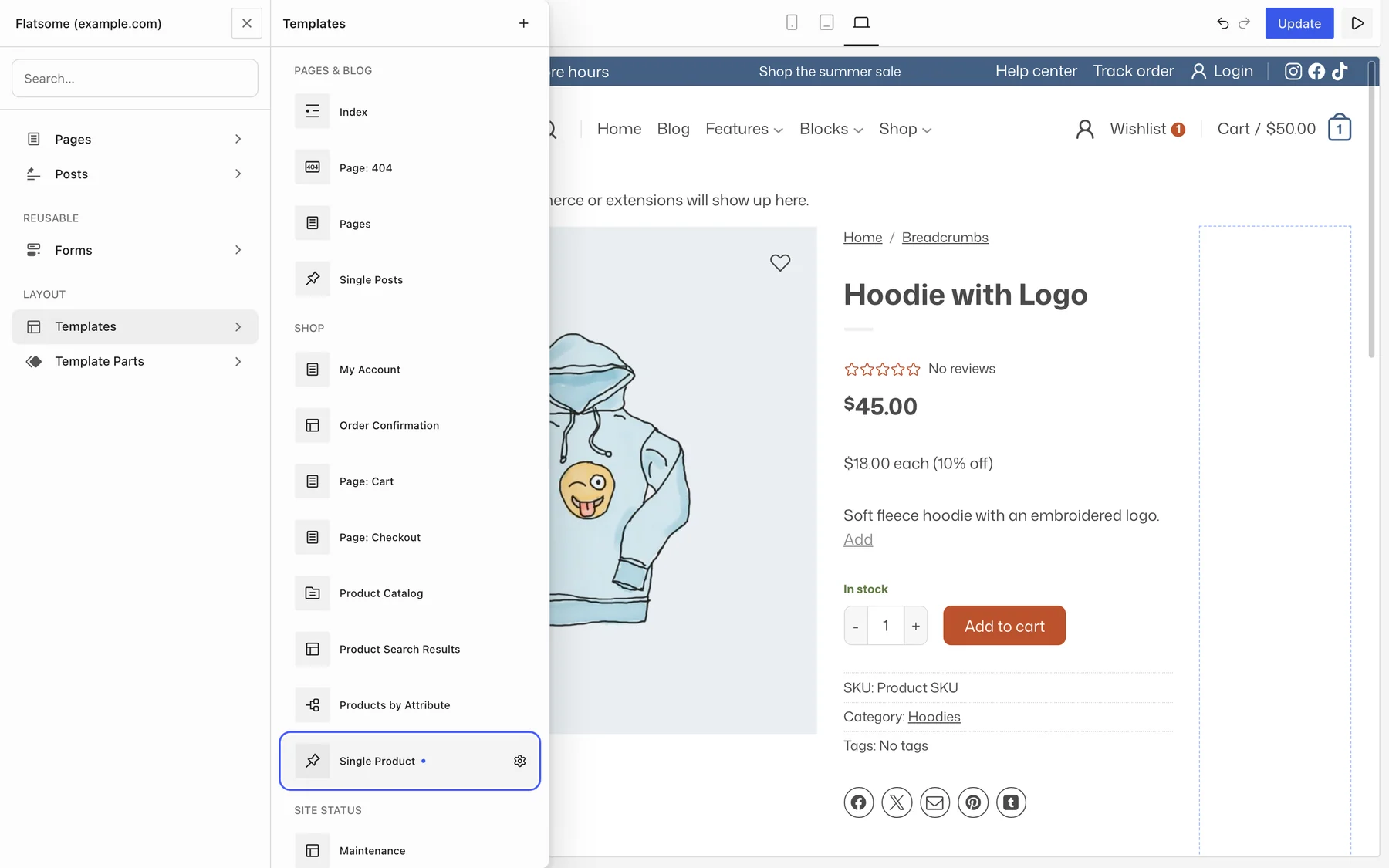This screenshot has width=1389, height=868.
Task: Close the Flatsome builder panel
Action: (x=246, y=23)
